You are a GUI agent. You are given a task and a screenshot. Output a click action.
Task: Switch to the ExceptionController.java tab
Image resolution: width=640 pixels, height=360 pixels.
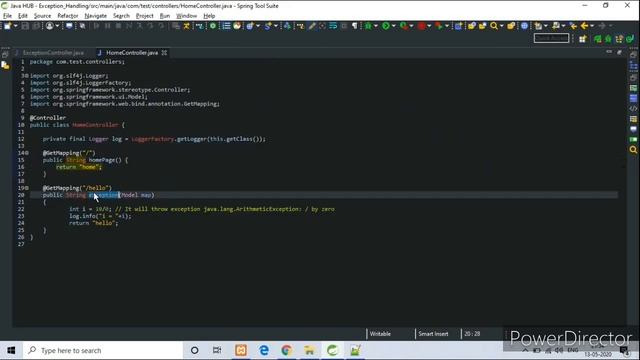(x=53, y=53)
